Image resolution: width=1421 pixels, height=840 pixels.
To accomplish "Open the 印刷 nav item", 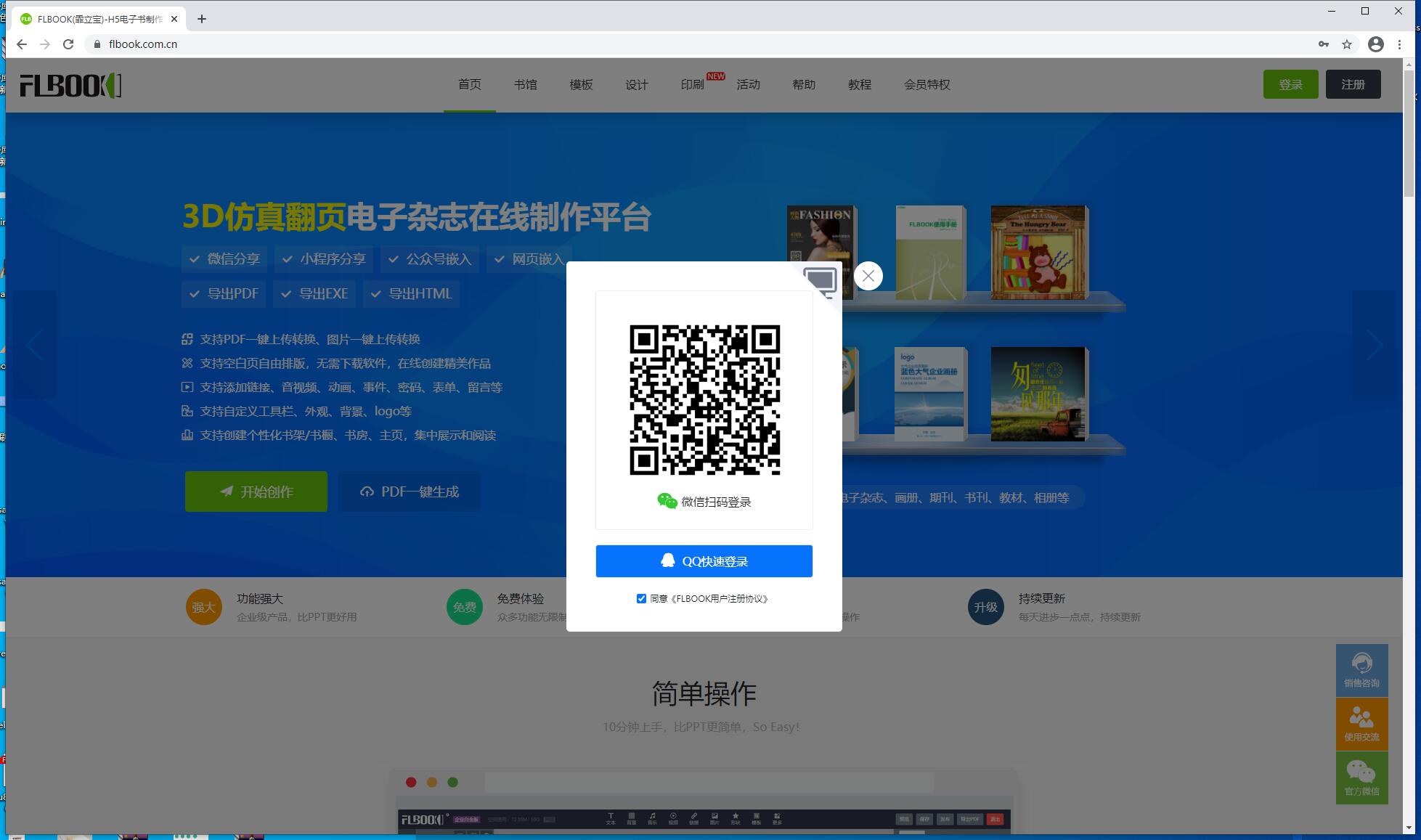I will point(693,85).
